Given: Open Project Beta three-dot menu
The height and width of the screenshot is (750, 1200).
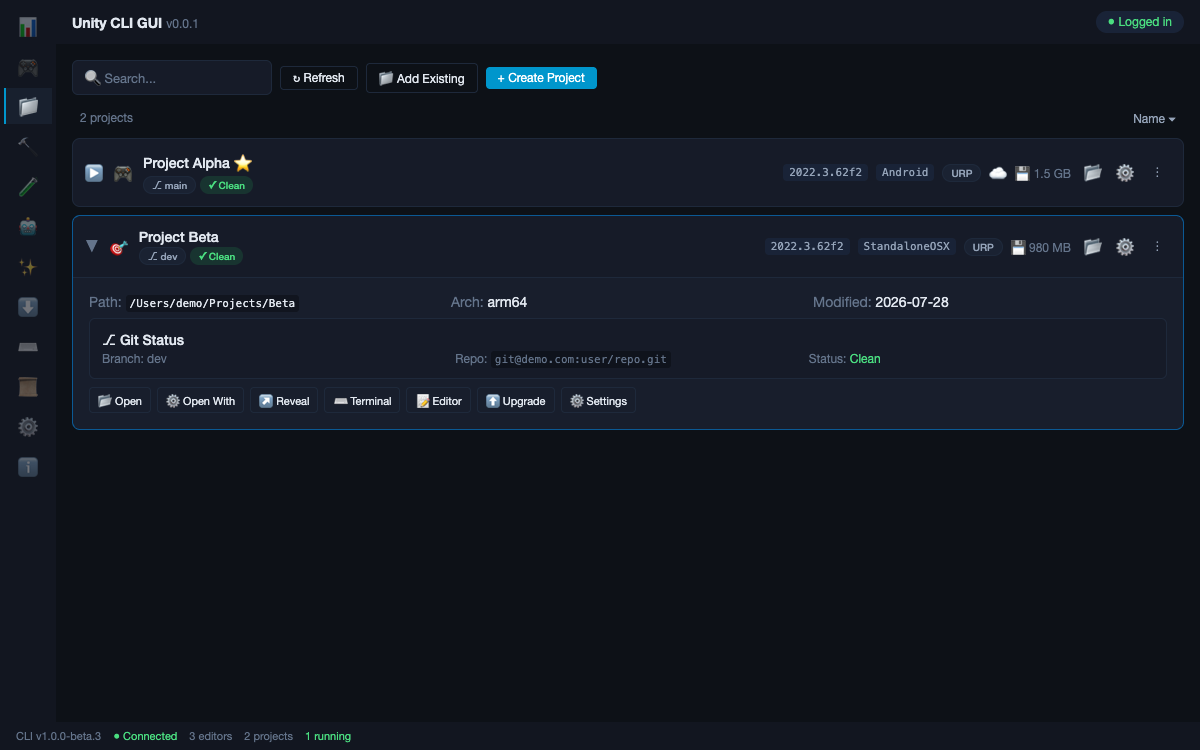Looking at the screenshot, I should [x=1157, y=246].
